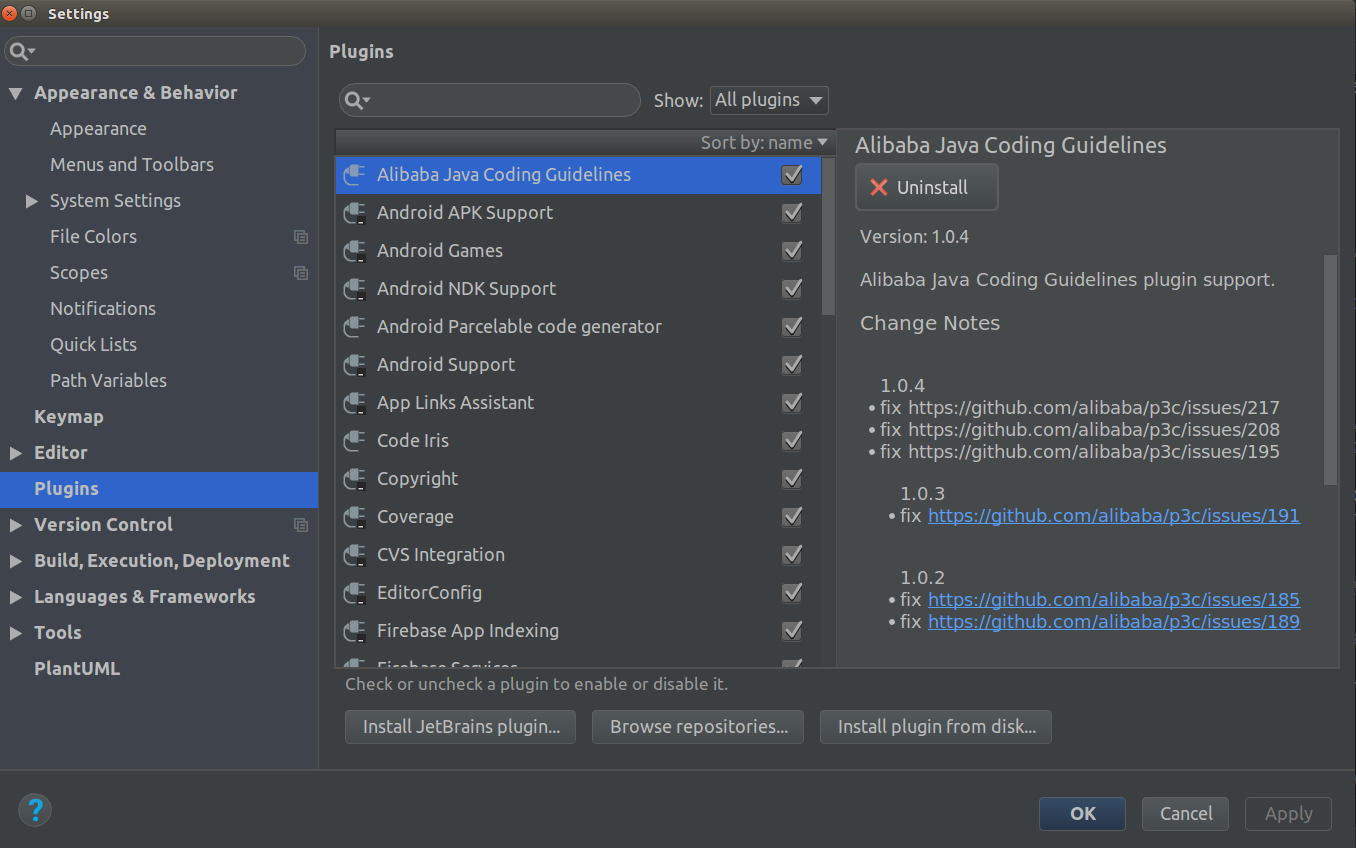Toggle the Firebase App Indexing checkbox
Image resolution: width=1356 pixels, height=848 pixels.
792,631
